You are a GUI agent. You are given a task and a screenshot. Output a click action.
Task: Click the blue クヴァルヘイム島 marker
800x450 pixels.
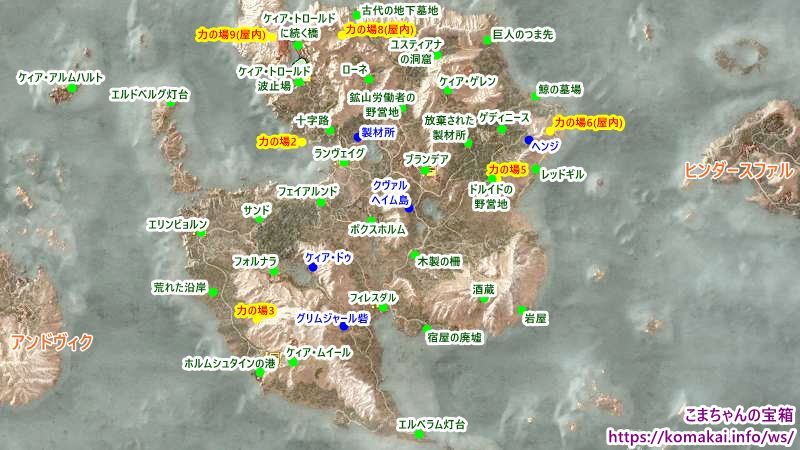pyautogui.click(x=409, y=211)
